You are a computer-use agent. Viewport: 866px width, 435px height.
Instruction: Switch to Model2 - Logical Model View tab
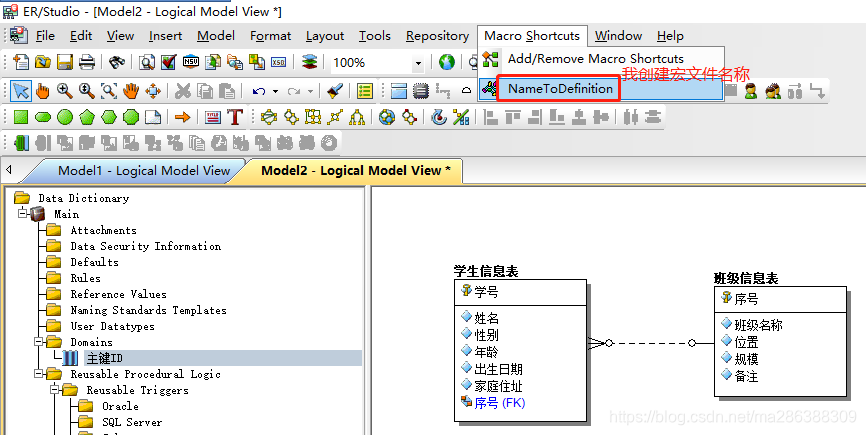tap(357, 171)
